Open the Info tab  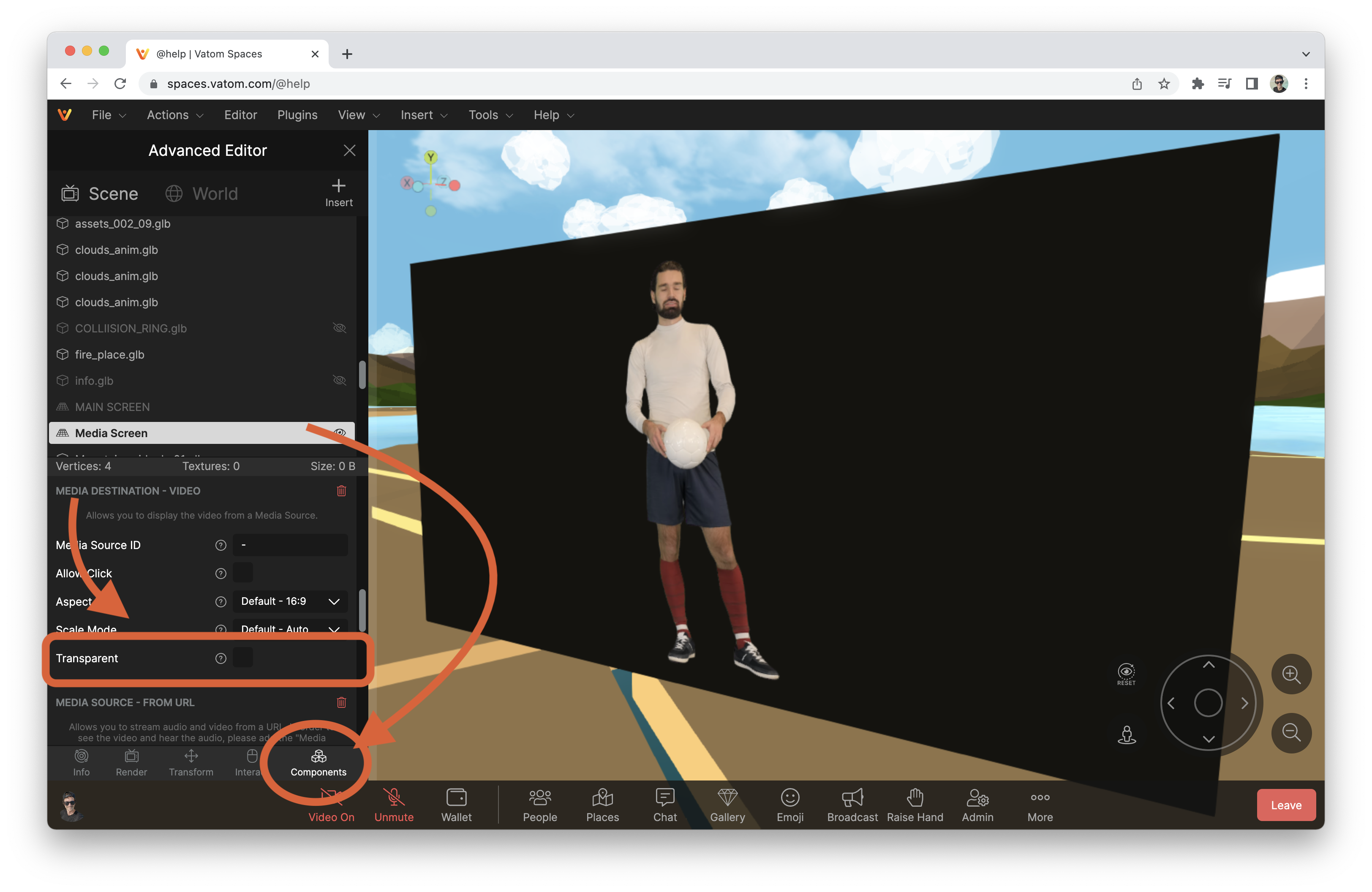(81, 763)
